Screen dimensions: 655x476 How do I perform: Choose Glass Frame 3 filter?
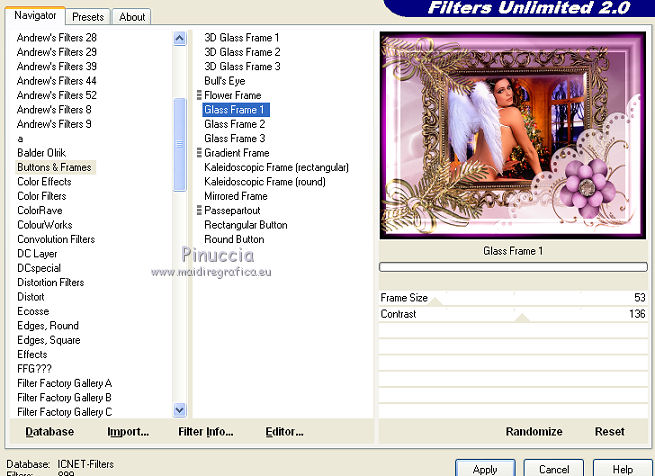[x=234, y=138]
